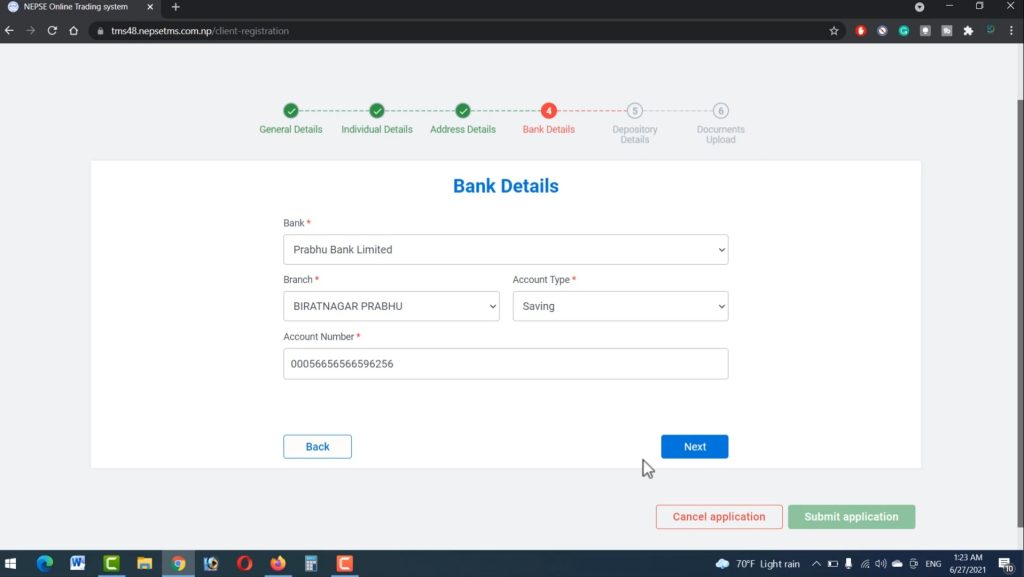
Task: Open the Extensions puzzle icon
Action: pos(968,31)
